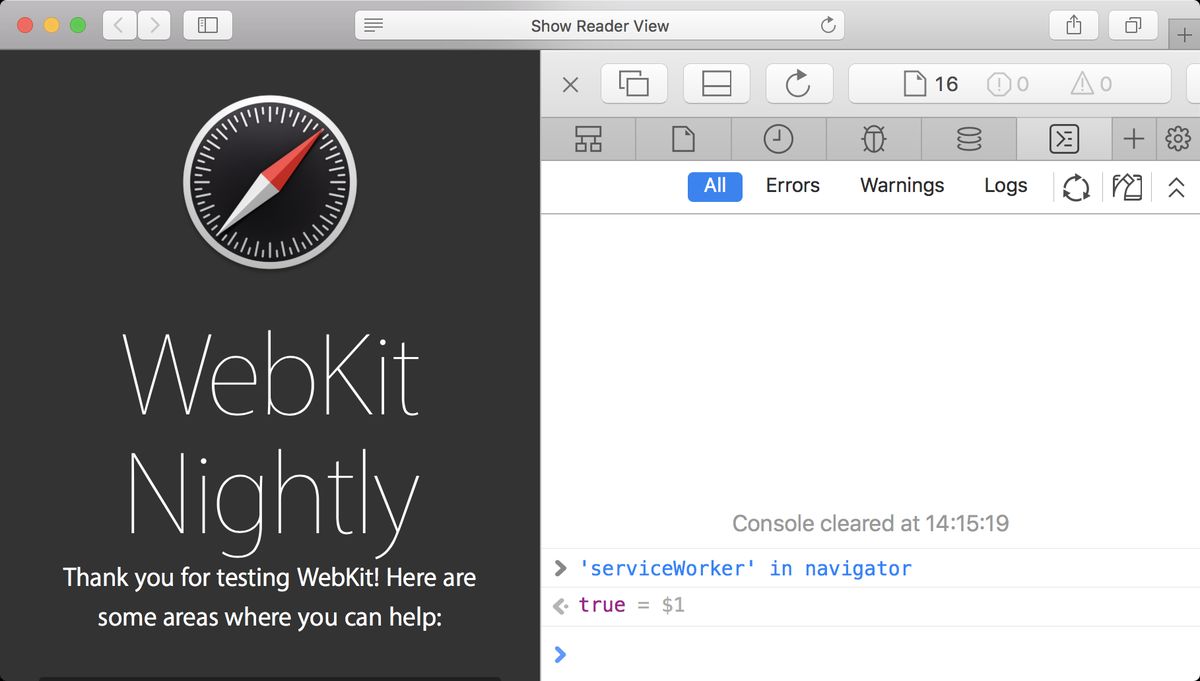Image resolution: width=1200 pixels, height=681 pixels.
Task: Filter console by Warnings
Action: coord(901,186)
